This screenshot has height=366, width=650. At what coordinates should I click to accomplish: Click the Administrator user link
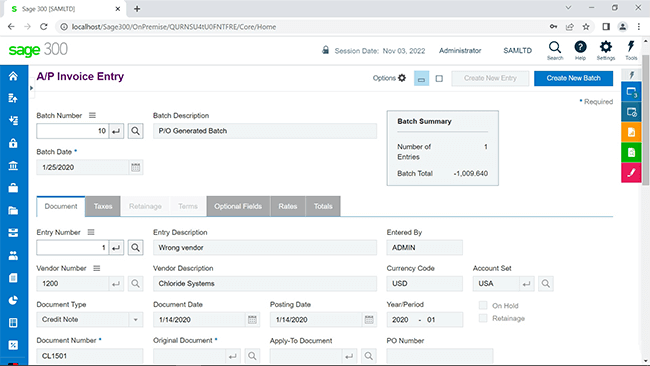click(460, 51)
